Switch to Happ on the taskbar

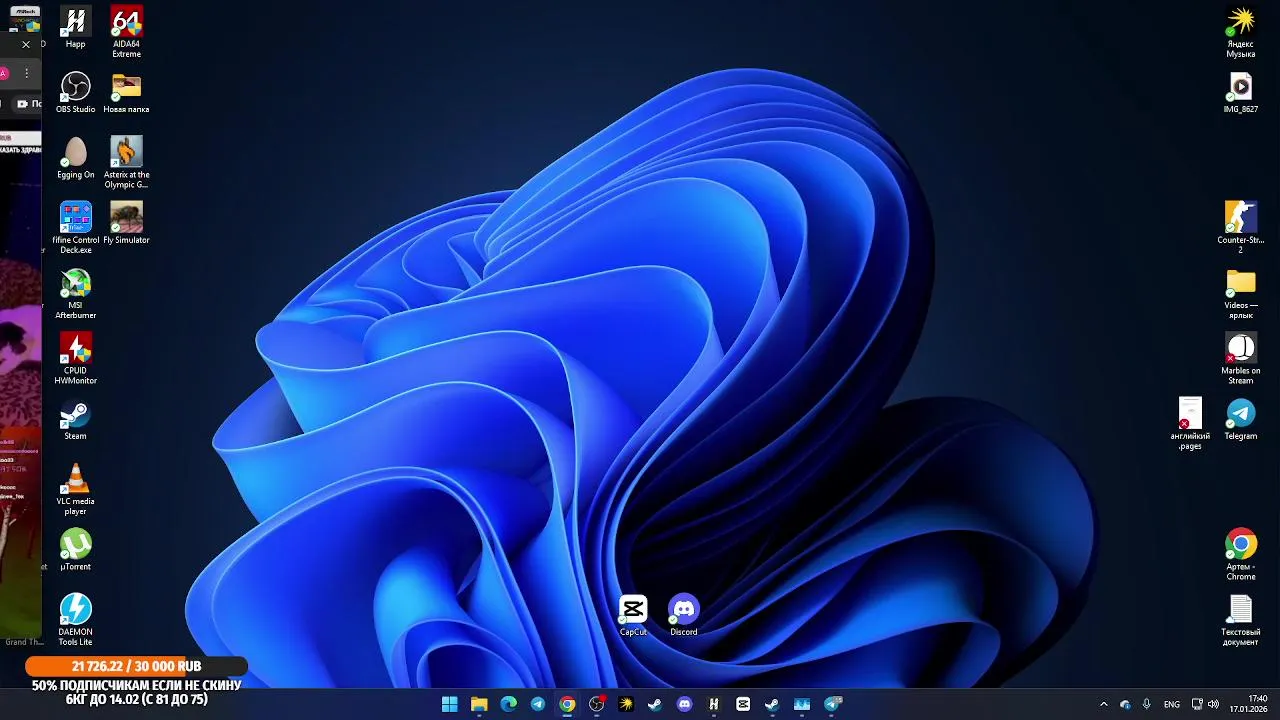[x=714, y=704]
